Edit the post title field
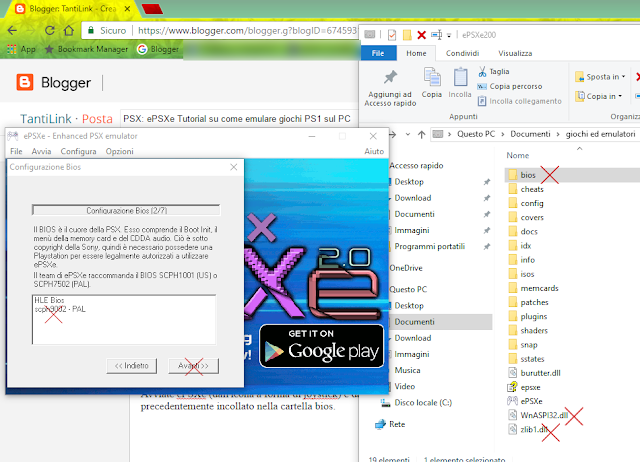Viewport: 640px width, 462px height. [239, 119]
